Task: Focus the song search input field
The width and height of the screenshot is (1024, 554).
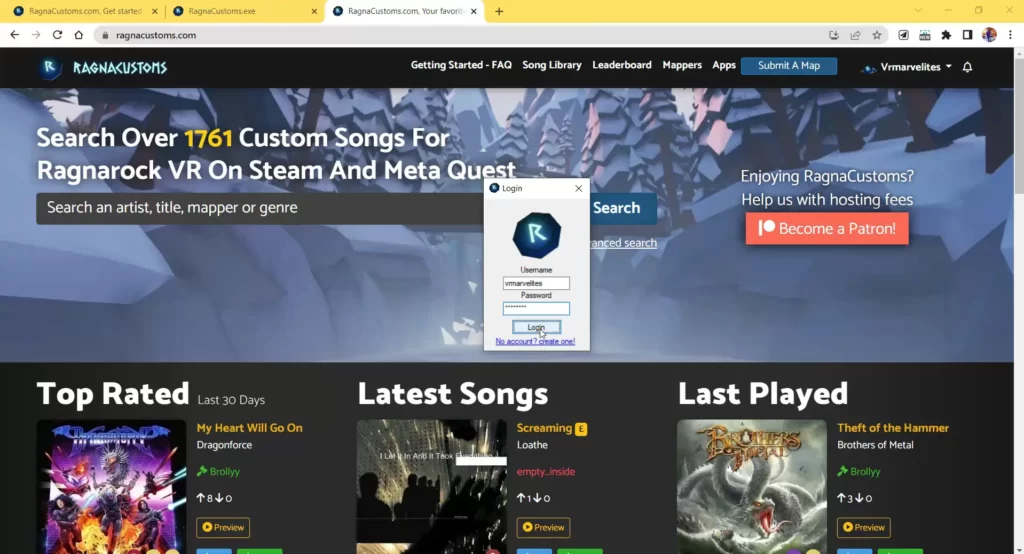Action: pos(260,208)
